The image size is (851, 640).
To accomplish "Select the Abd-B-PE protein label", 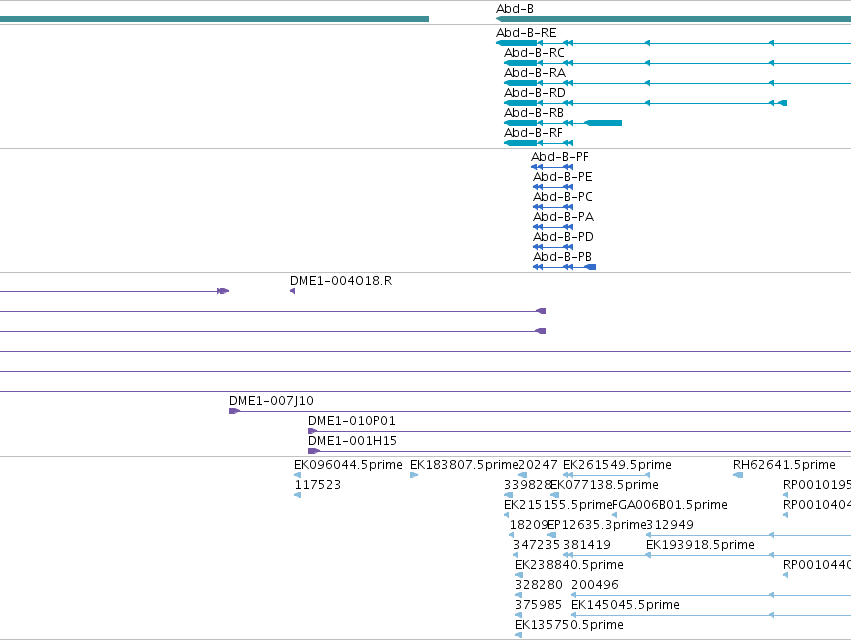I will [x=562, y=177].
